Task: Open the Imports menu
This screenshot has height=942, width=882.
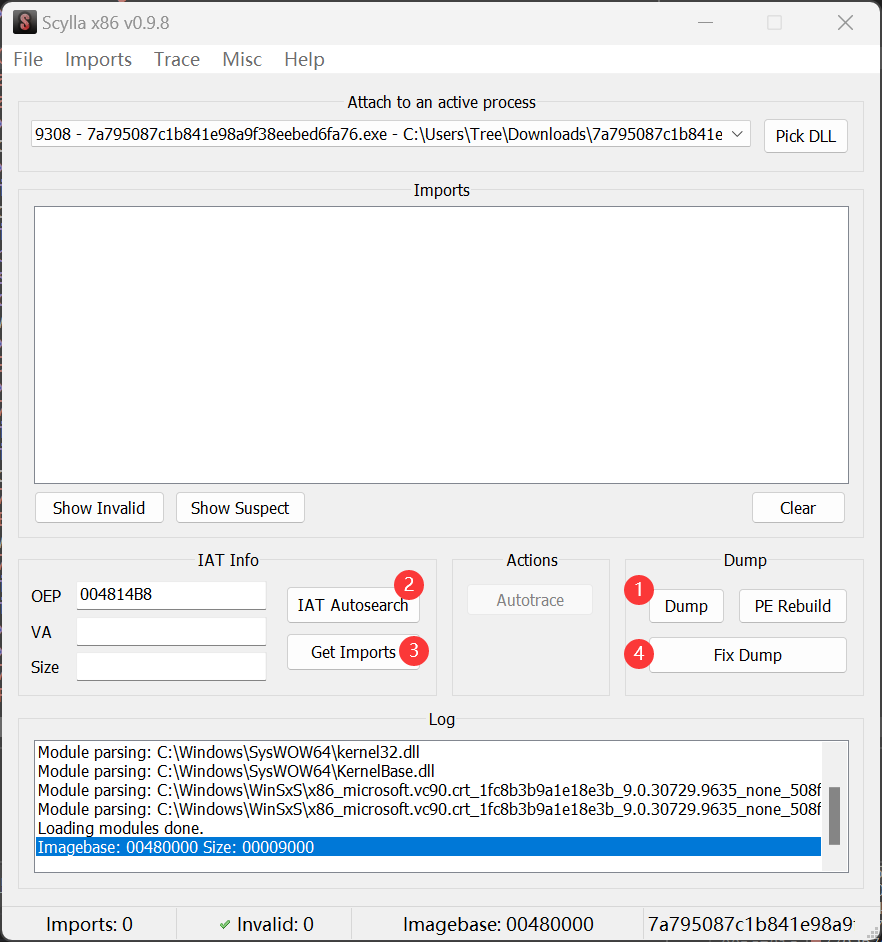Action: click(x=98, y=60)
